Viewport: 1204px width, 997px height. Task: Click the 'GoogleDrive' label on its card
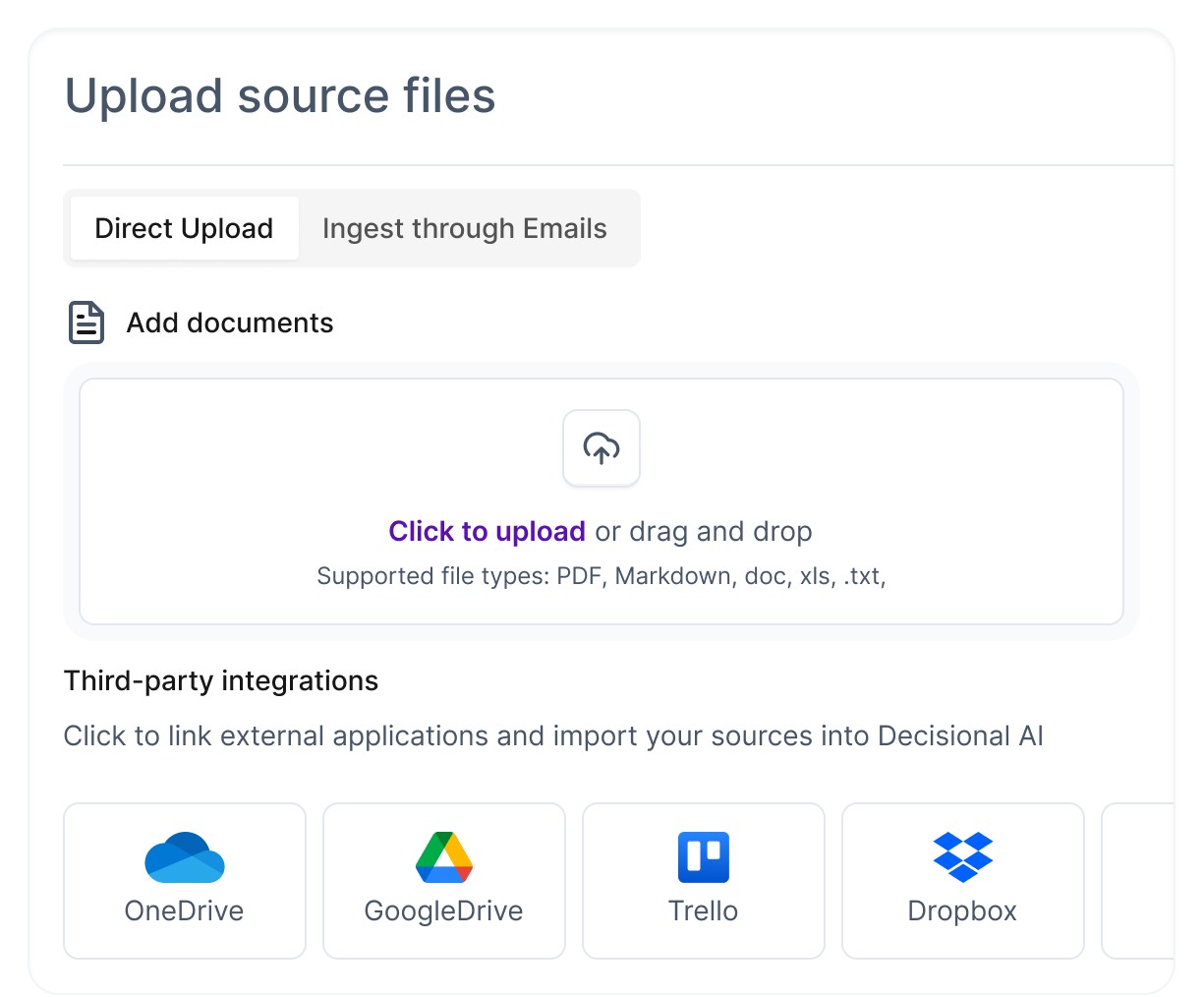coord(443,910)
